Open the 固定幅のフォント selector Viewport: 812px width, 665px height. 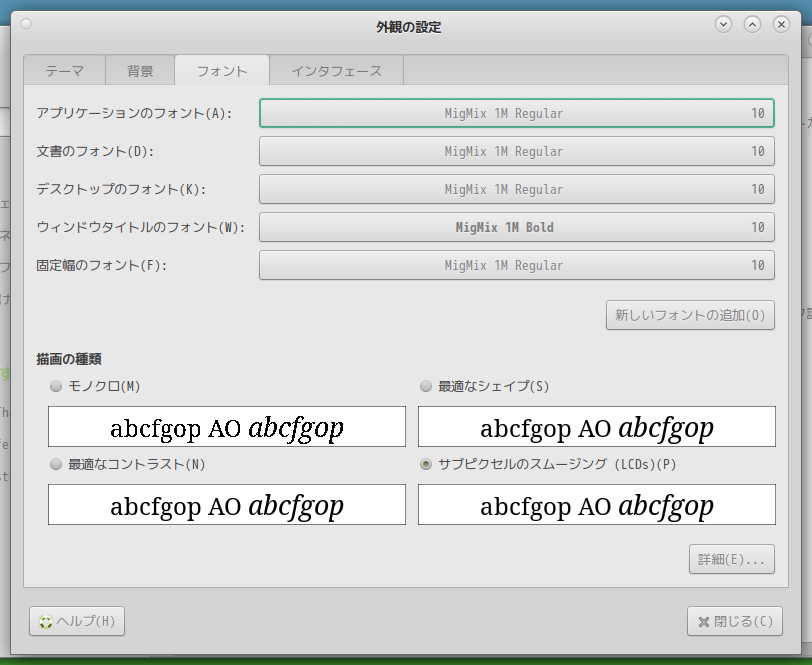(x=517, y=265)
